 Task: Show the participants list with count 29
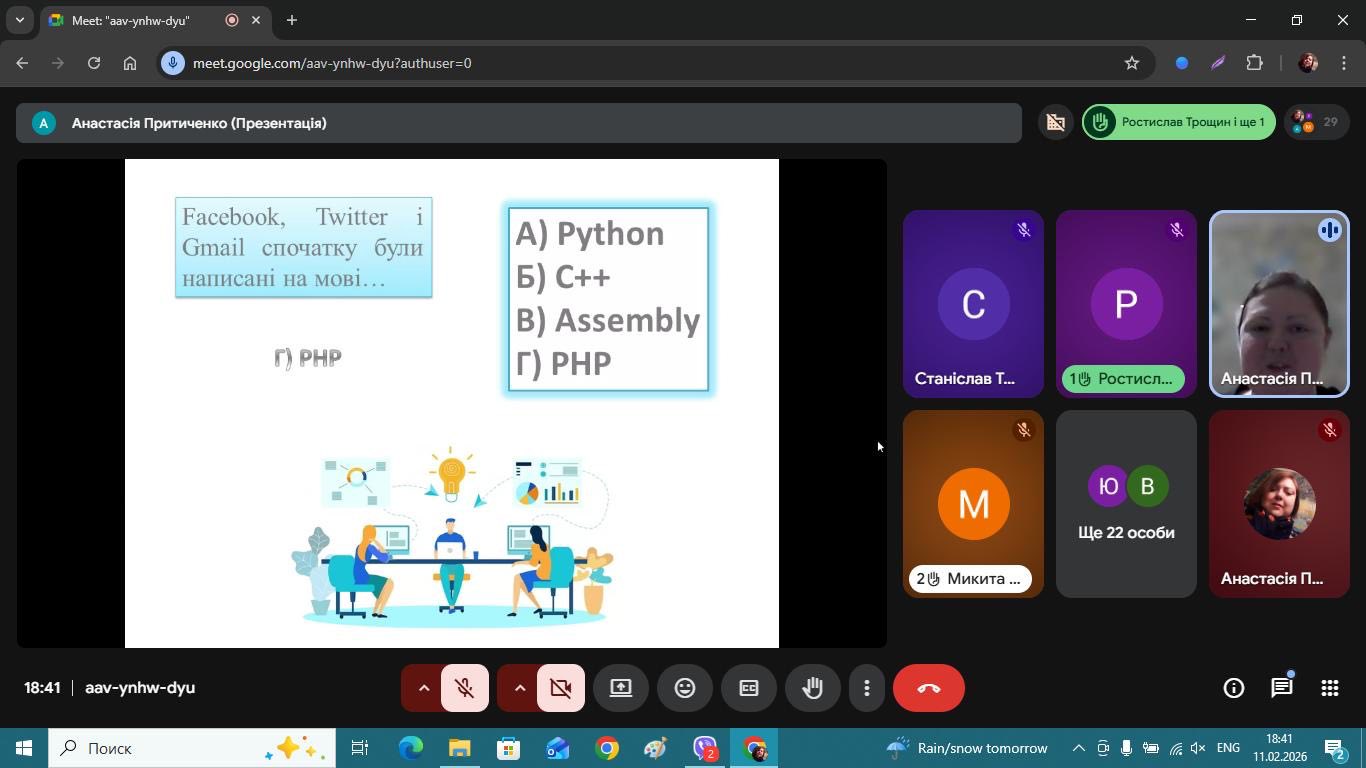1316,122
